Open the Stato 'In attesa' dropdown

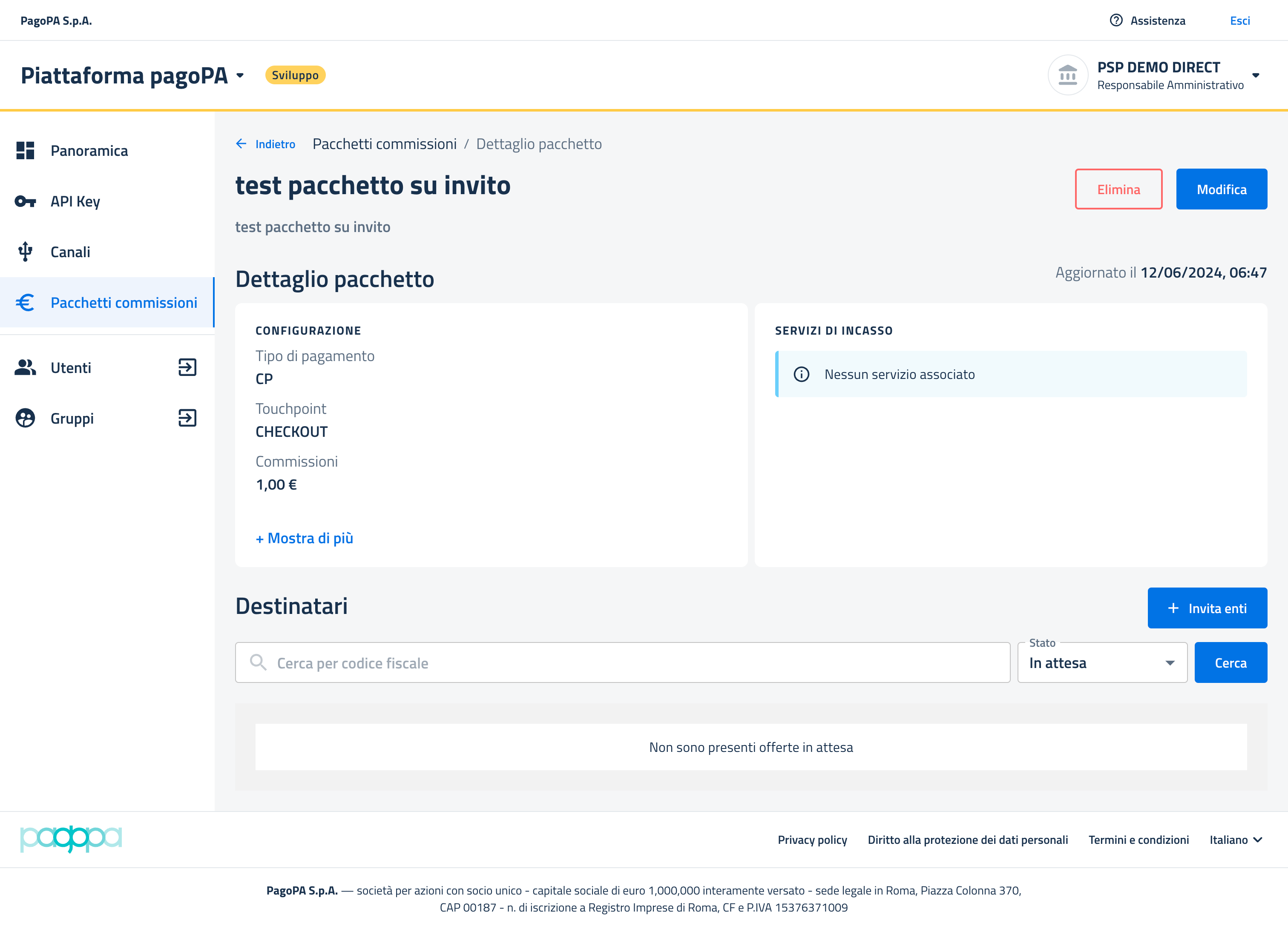pos(1102,662)
